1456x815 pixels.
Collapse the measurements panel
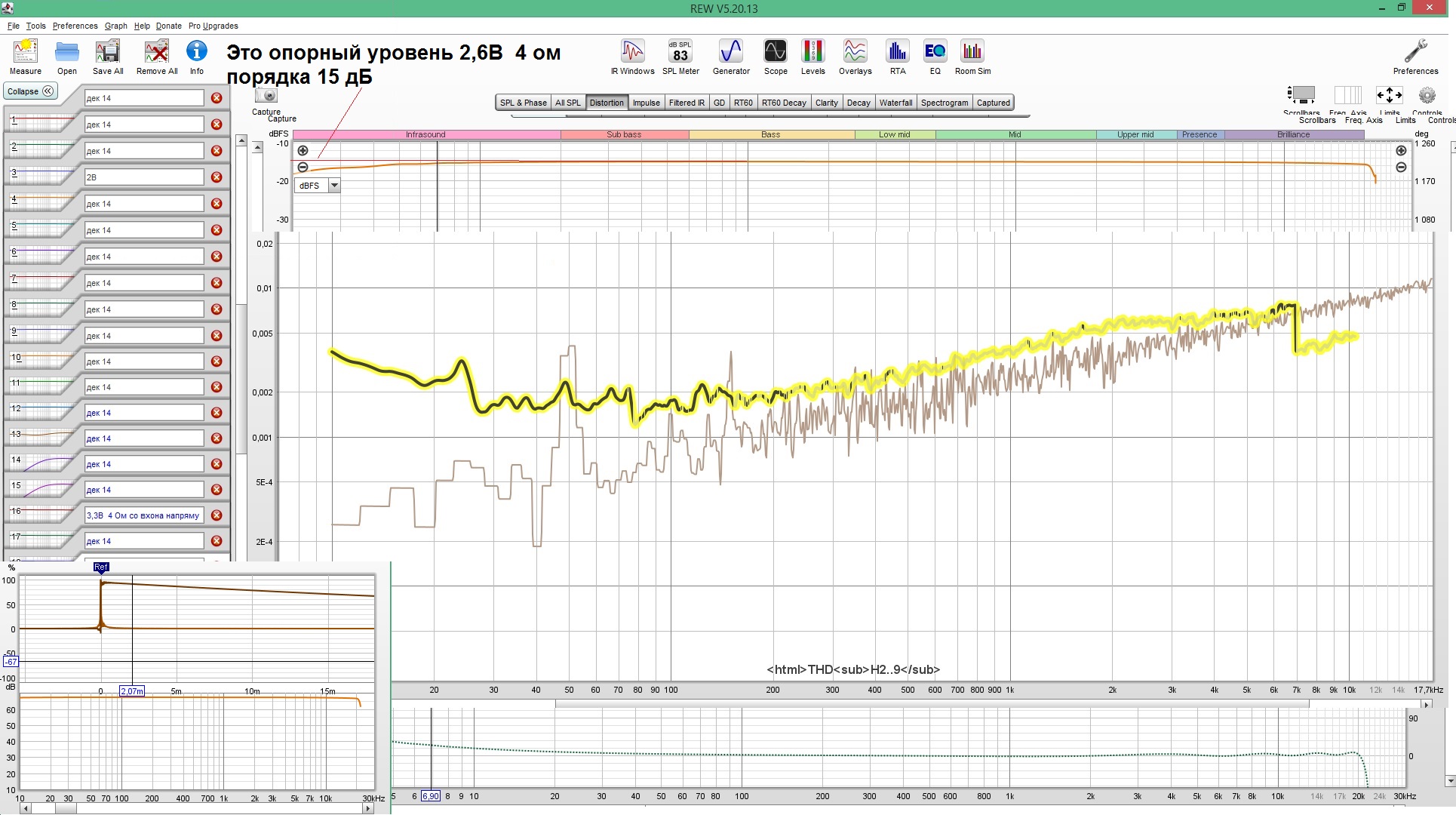[x=31, y=91]
